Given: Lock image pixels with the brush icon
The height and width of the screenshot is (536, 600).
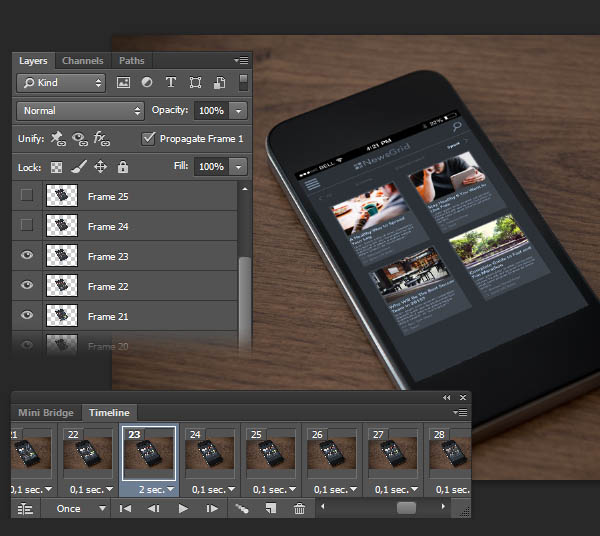Looking at the screenshot, I should (x=78, y=167).
